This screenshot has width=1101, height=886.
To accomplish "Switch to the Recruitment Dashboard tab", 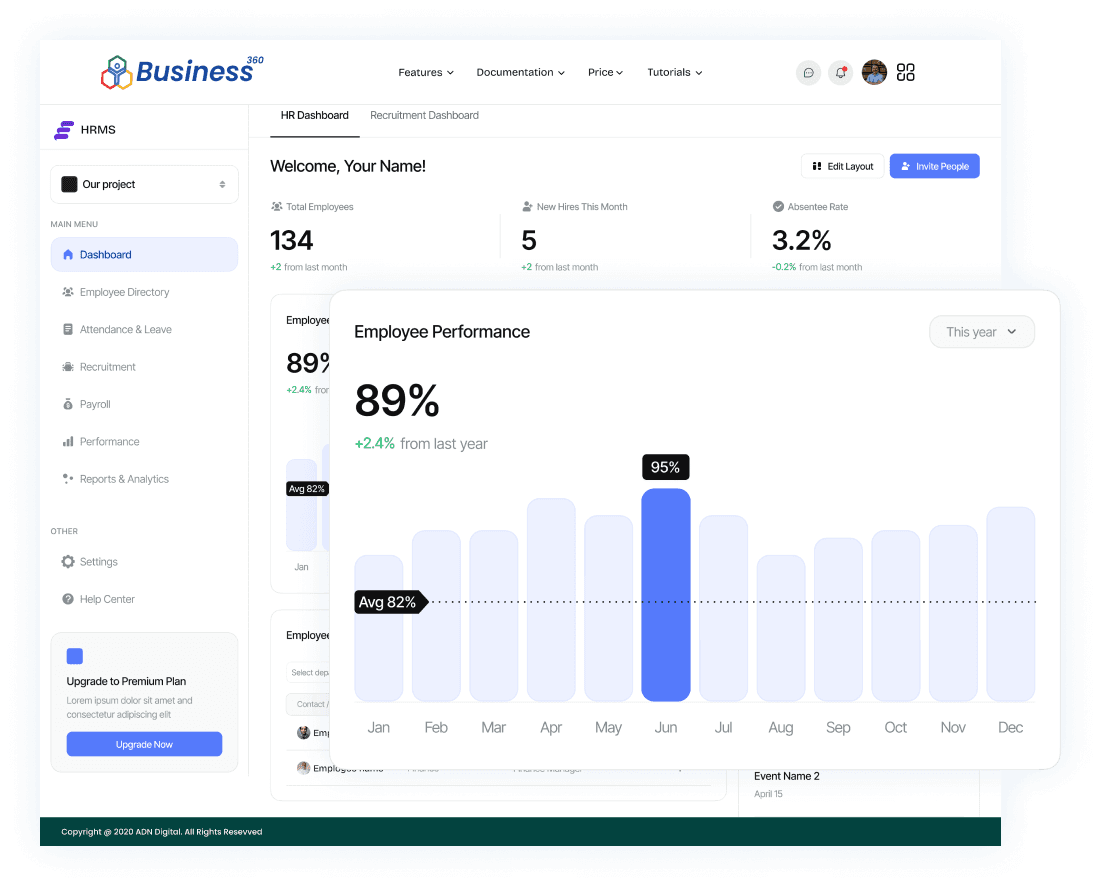I will pos(424,115).
